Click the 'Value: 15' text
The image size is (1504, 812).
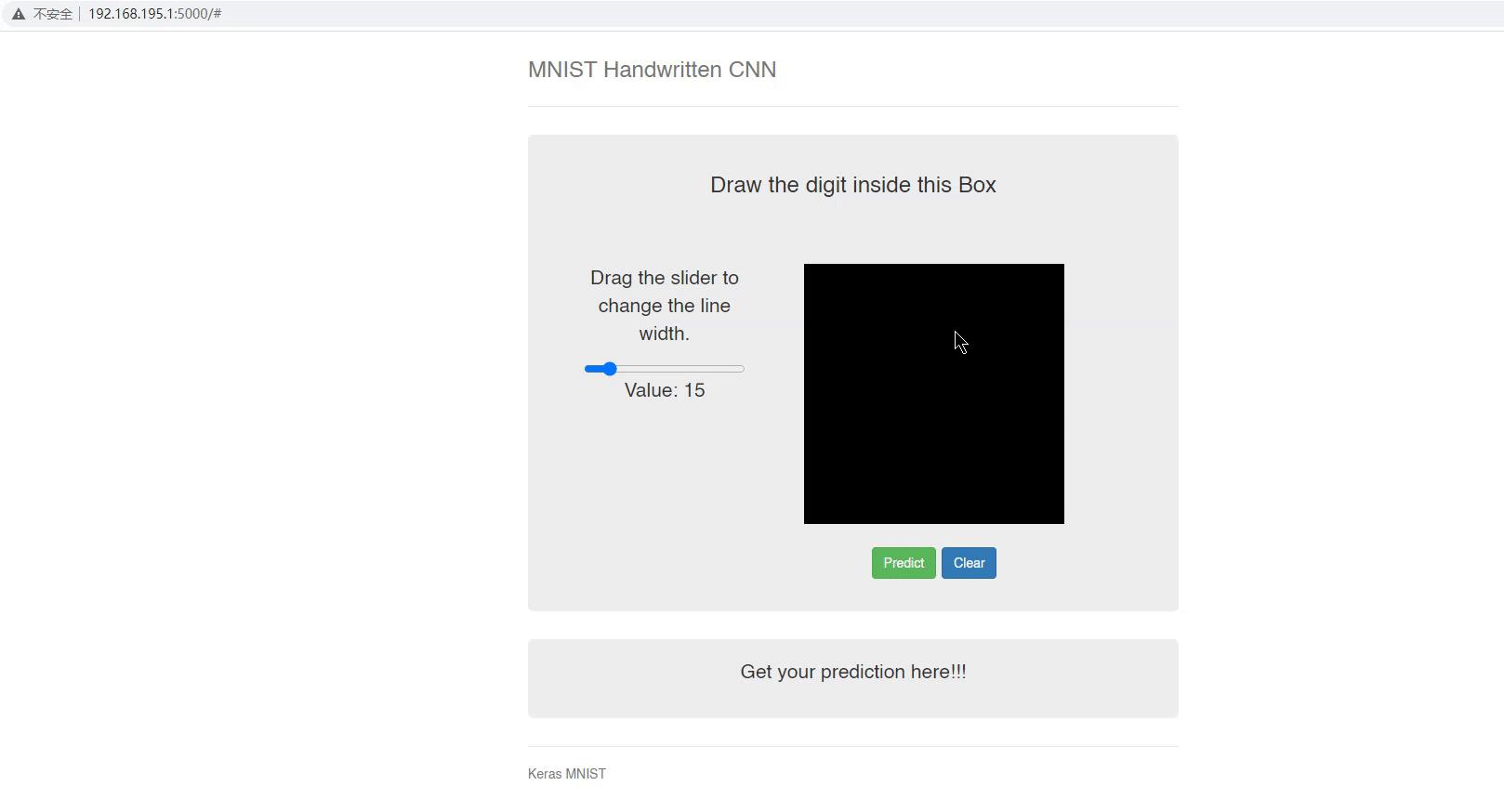pos(665,390)
